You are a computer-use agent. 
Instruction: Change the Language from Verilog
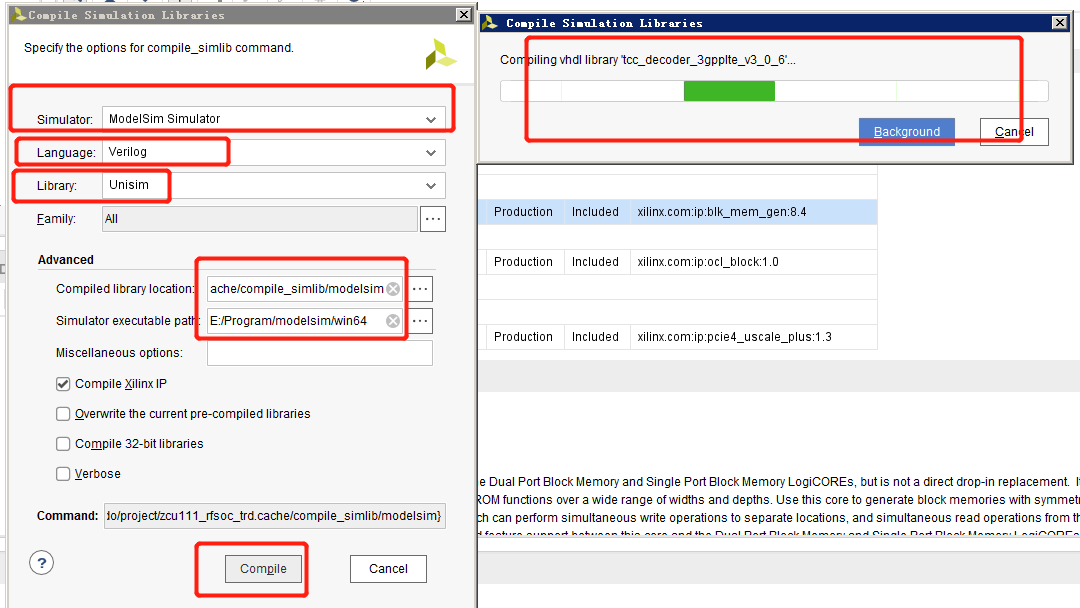[x=430, y=152]
